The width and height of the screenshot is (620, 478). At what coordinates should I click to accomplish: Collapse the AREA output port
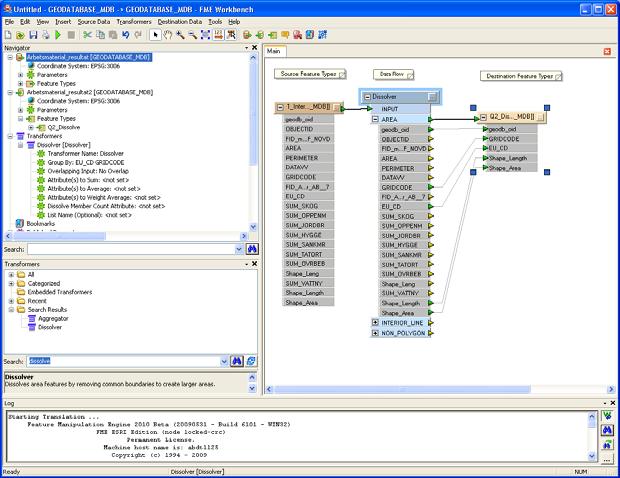(x=375, y=119)
